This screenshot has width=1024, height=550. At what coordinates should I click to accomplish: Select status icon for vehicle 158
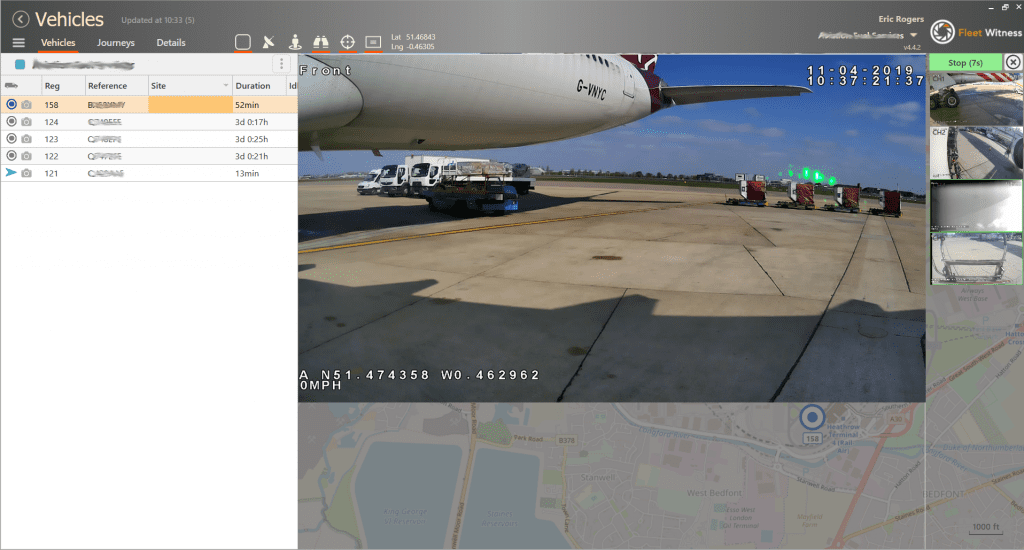click(11, 104)
